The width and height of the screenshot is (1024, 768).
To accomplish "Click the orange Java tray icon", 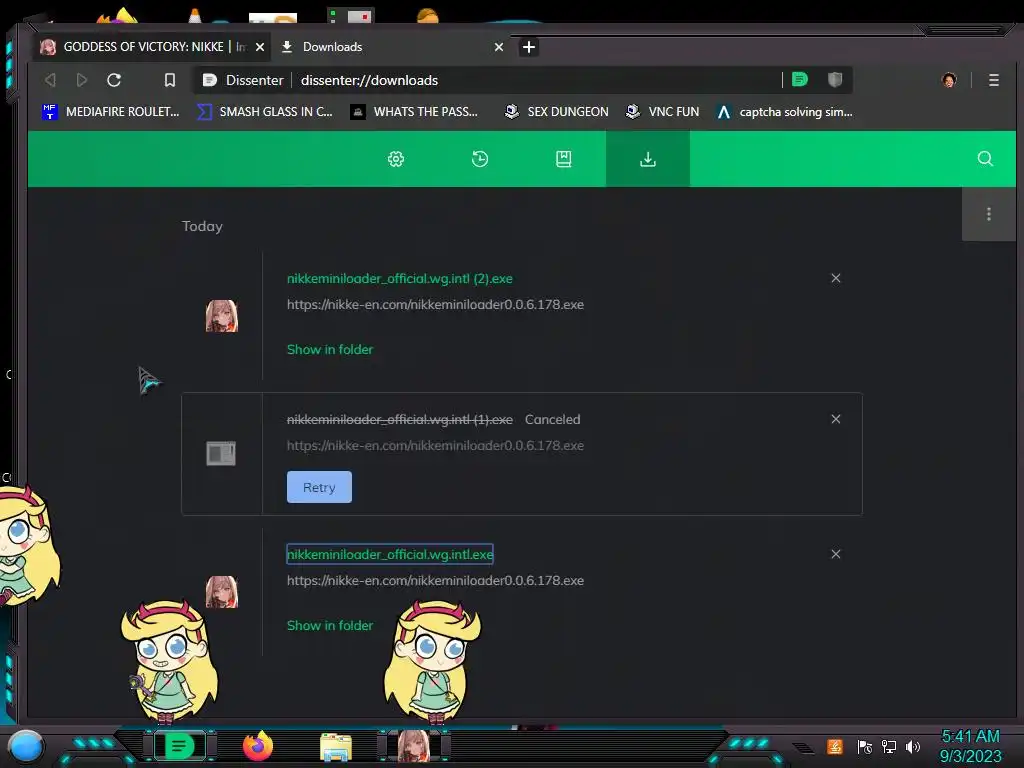I will [835, 746].
